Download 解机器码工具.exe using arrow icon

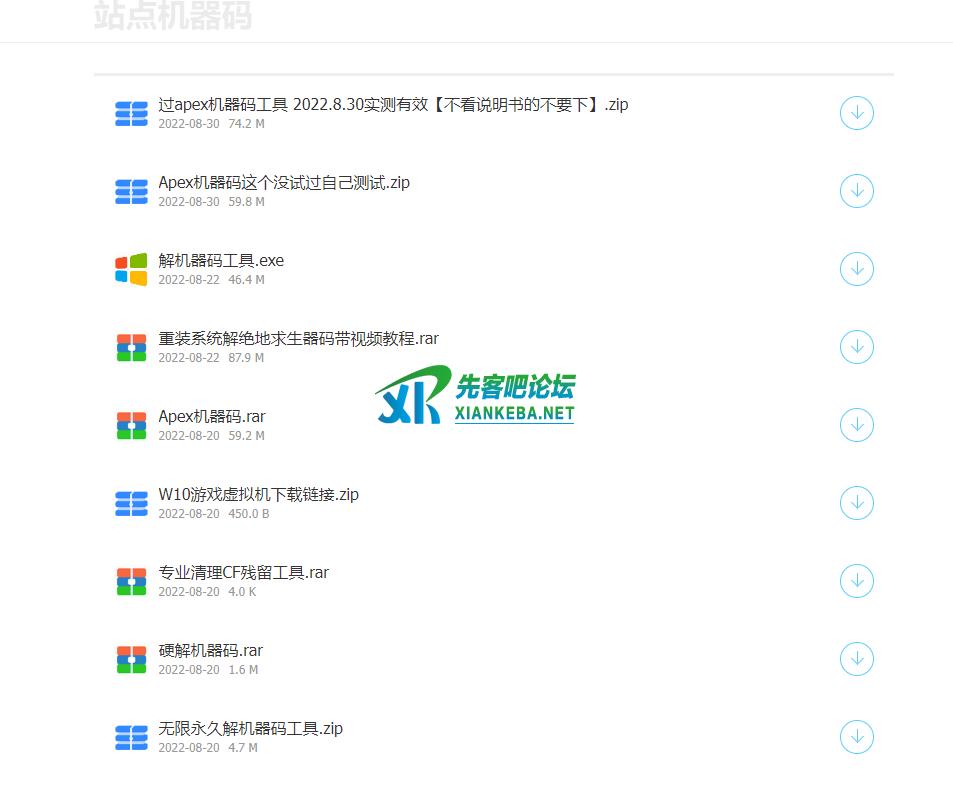[856, 269]
